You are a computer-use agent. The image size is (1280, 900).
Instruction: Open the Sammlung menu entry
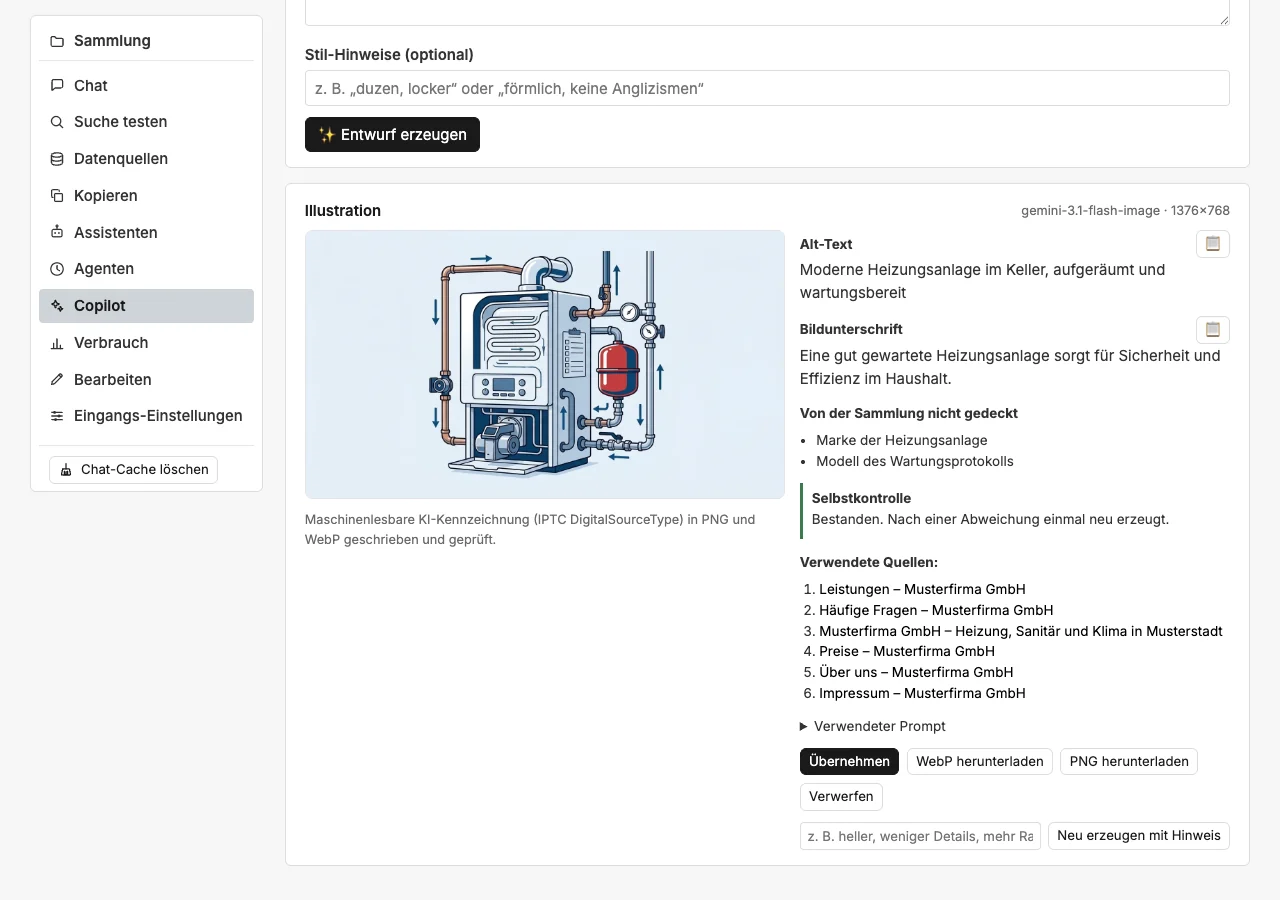[x=146, y=41]
